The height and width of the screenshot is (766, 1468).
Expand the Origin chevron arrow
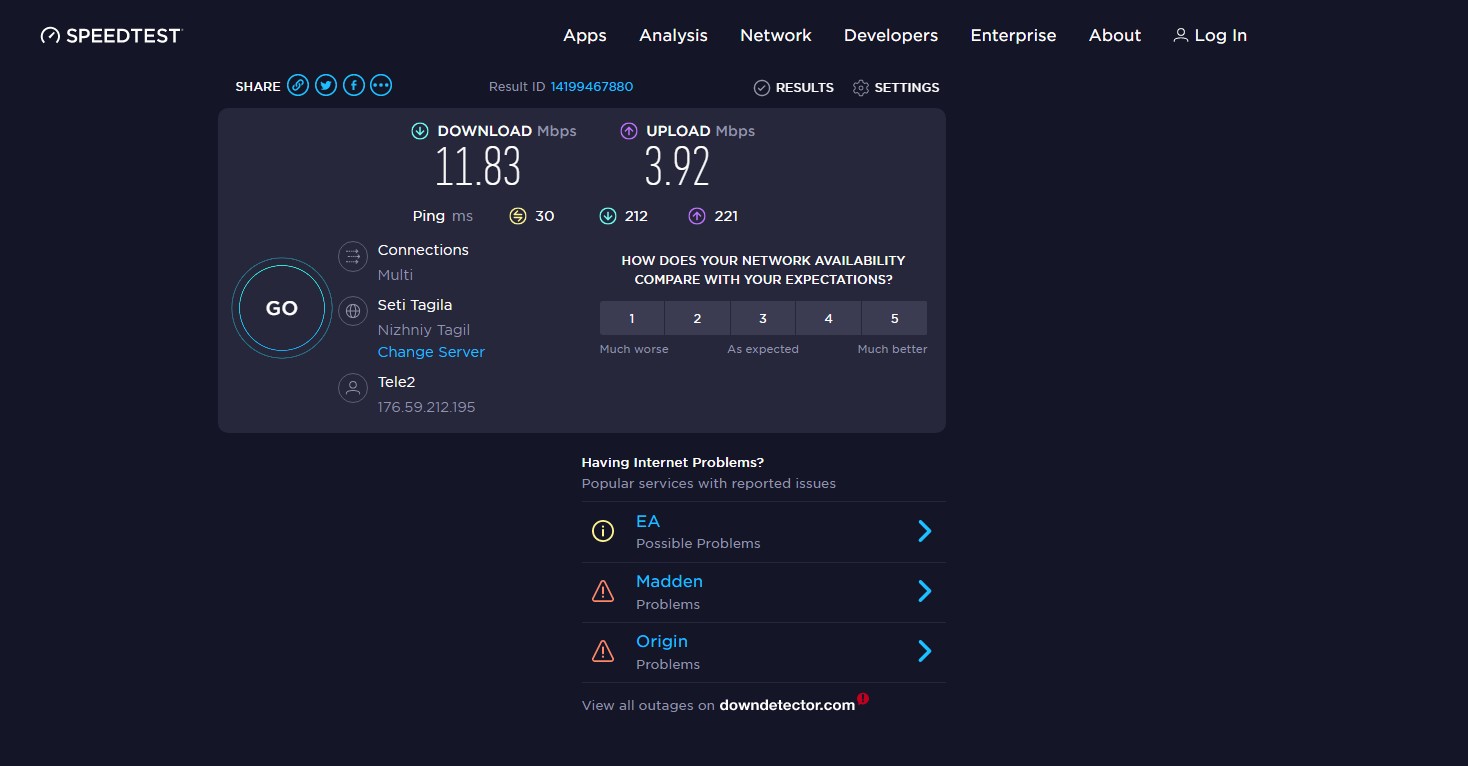[x=925, y=651]
